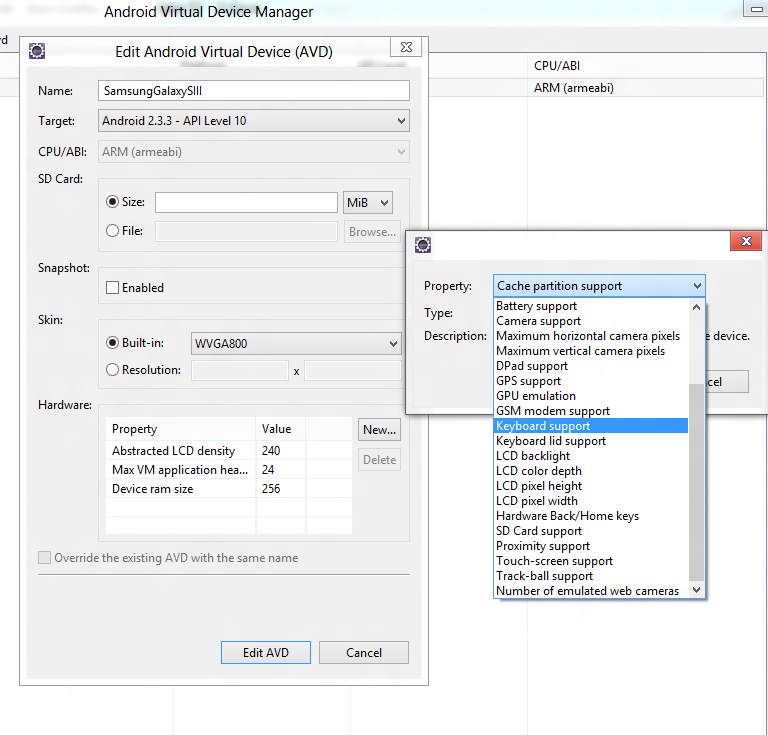Click the value 256 cell

pyautogui.click(x=281, y=489)
